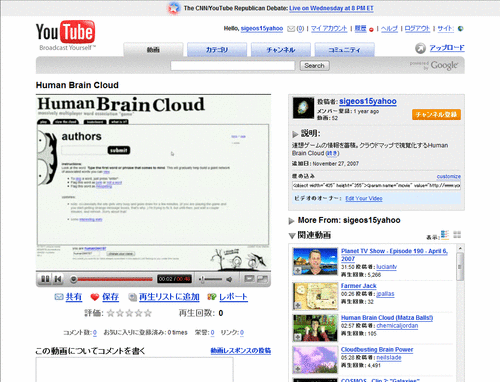Click the レポート link
The height and width of the screenshot is (382, 500).
click(233, 297)
